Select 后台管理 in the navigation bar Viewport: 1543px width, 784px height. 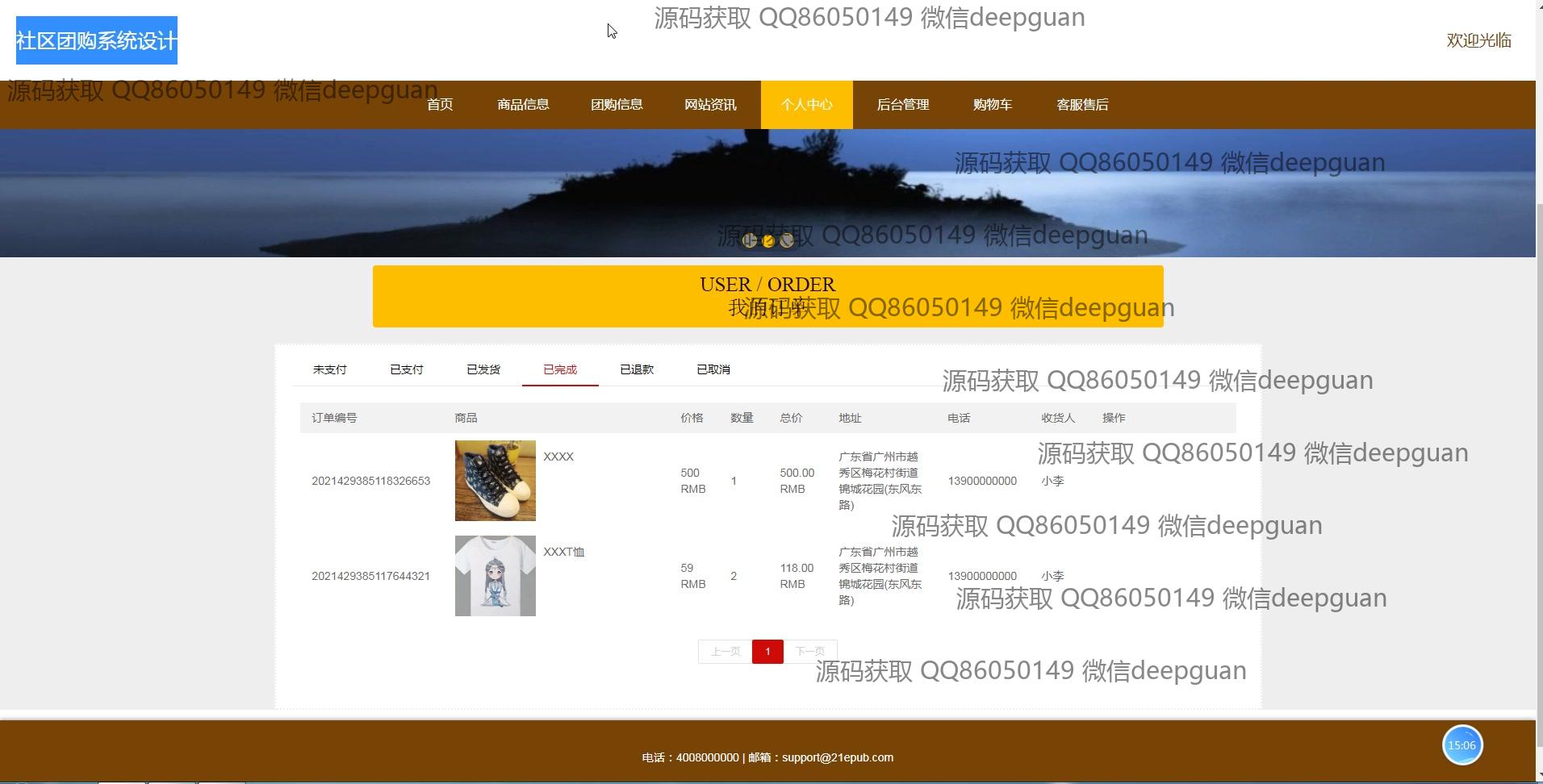[903, 105]
